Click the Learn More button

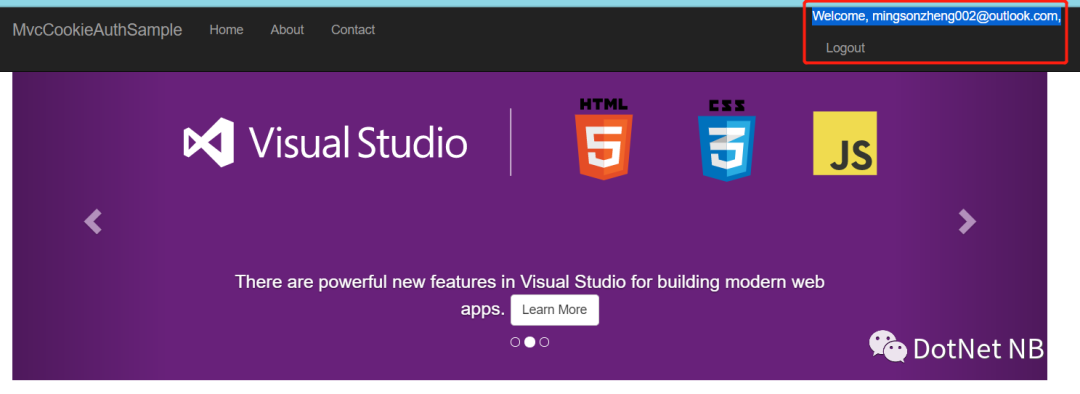[554, 310]
